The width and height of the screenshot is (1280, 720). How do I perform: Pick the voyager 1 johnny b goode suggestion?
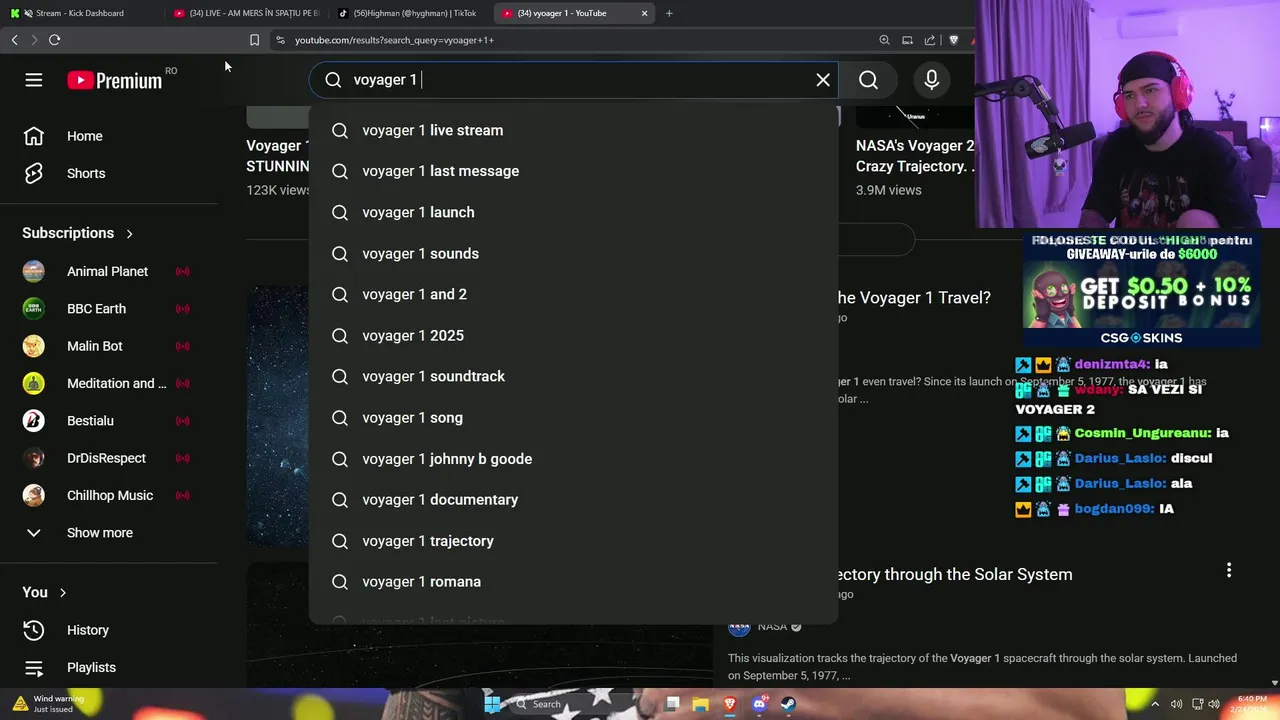tap(573, 458)
